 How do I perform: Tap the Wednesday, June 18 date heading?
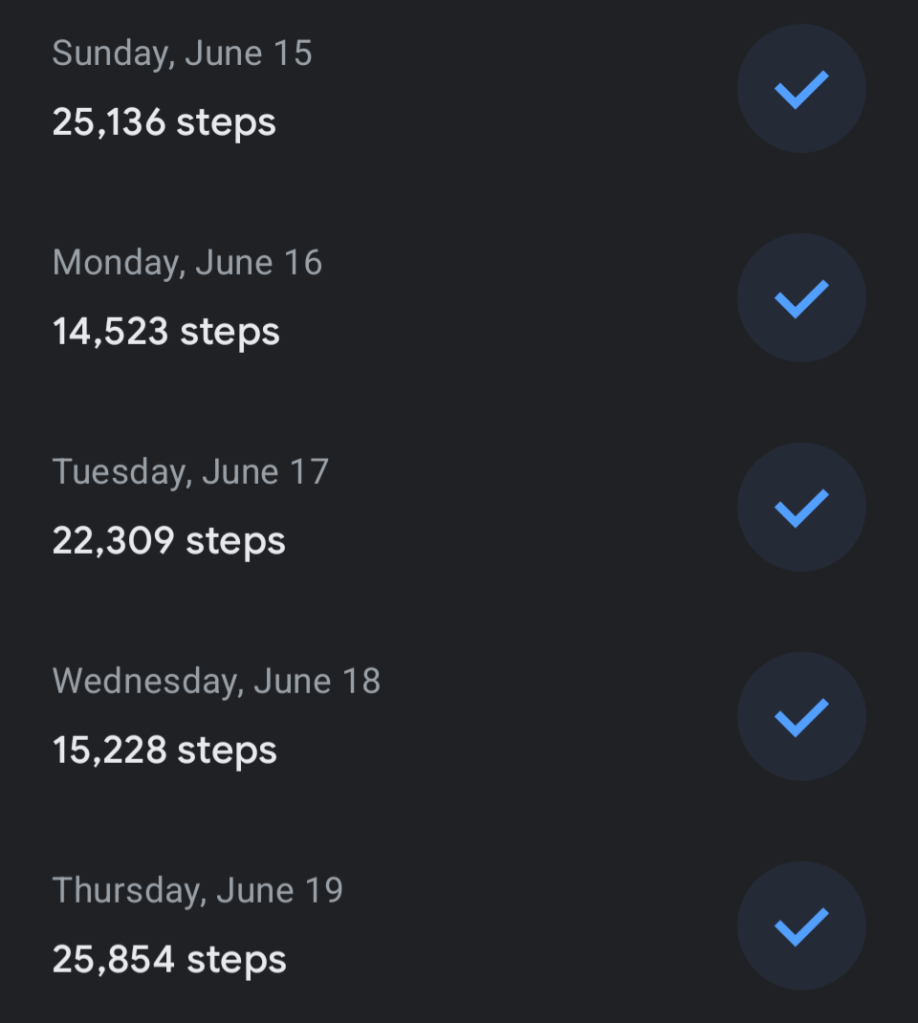[216, 681]
